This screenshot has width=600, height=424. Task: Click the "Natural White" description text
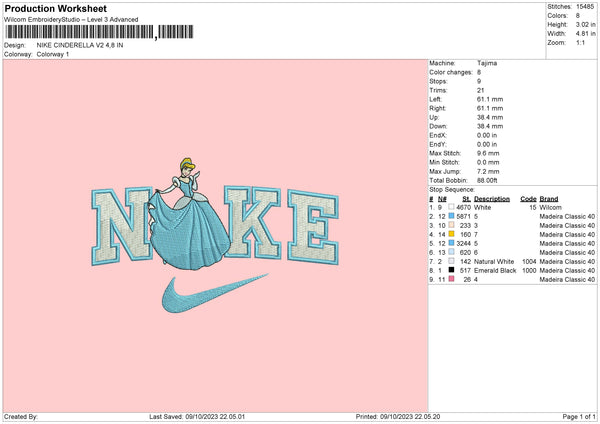coord(494,261)
